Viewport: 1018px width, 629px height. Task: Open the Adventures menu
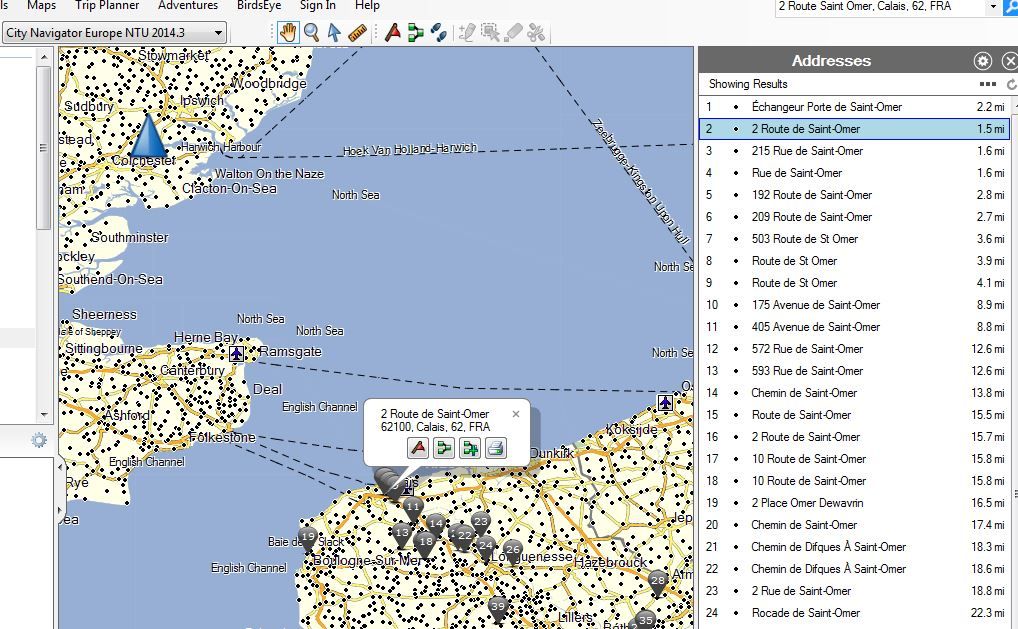click(188, 6)
